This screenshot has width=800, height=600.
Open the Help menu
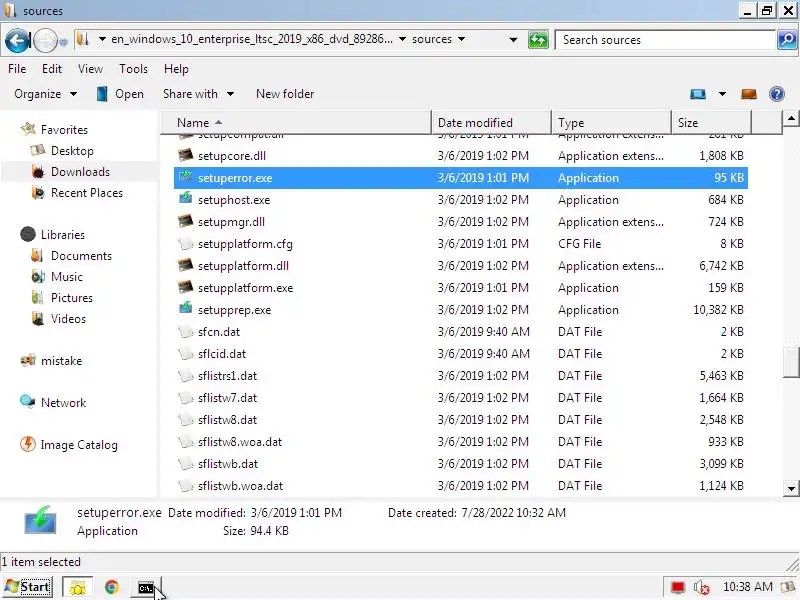(x=176, y=69)
